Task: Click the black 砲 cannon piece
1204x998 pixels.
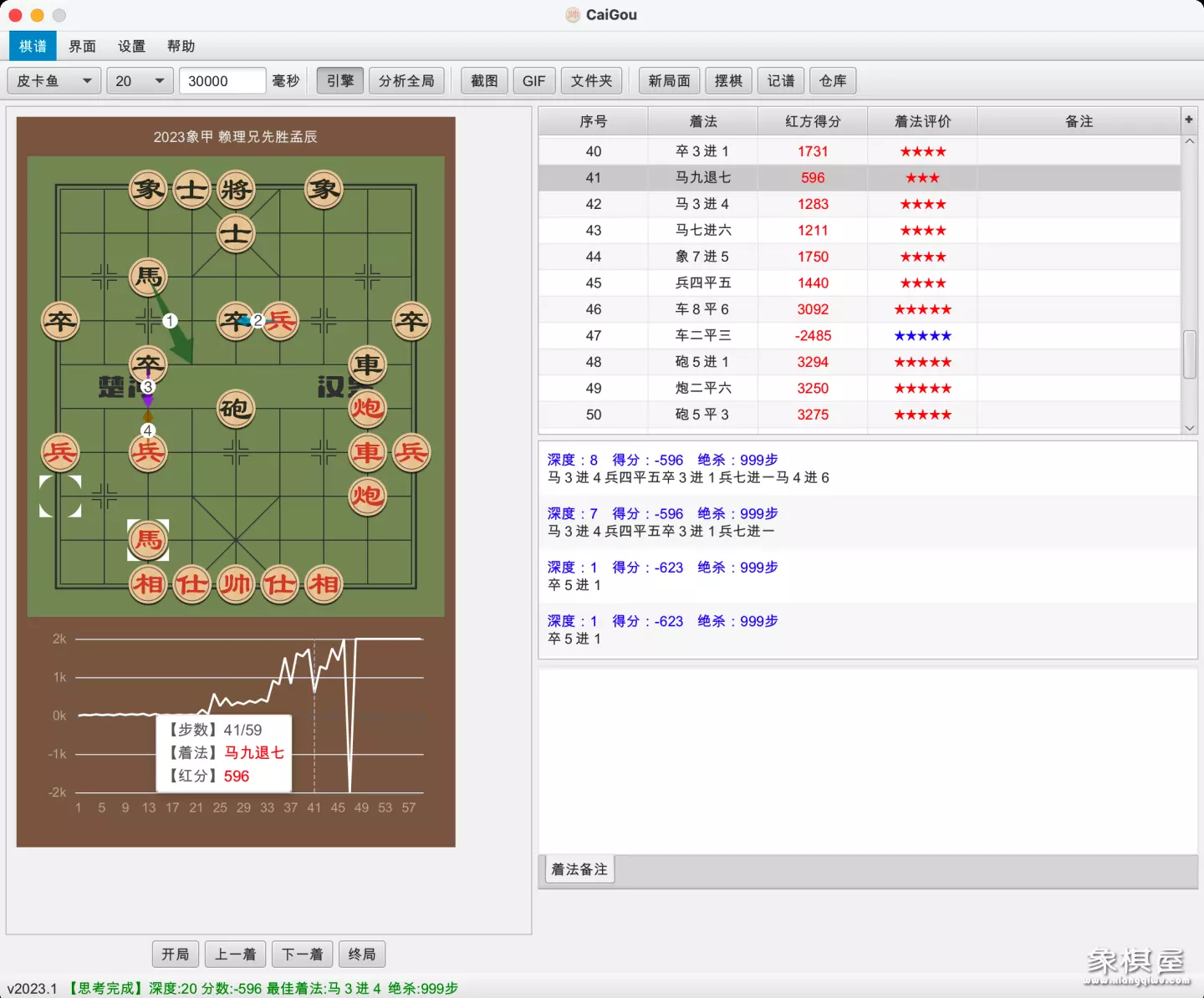Action: point(236,408)
